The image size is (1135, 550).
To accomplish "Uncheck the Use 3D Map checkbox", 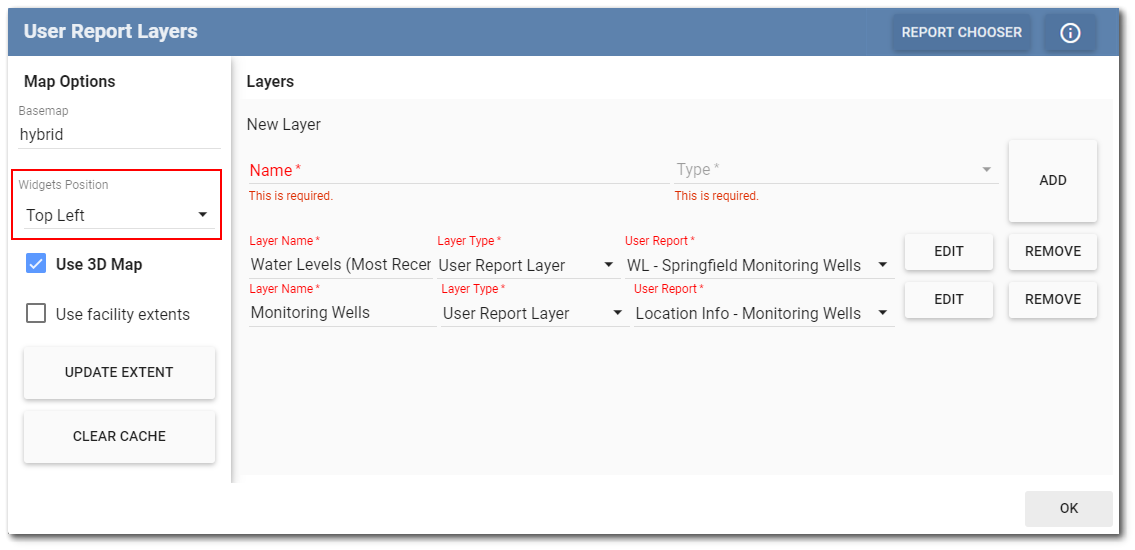I will pos(36,265).
